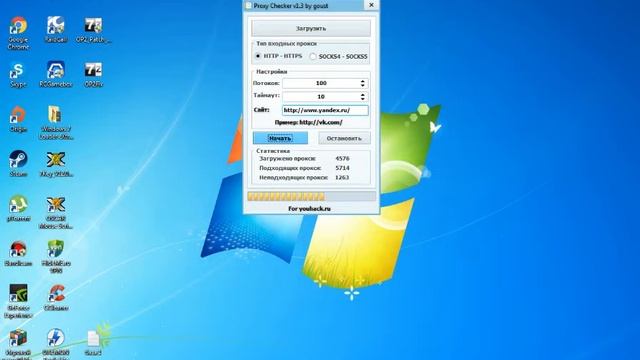Image resolution: width=640 pixels, height=360 pixels.
Task: Open the blue shortcut right of Skype
Action: [x=56, y=71]
